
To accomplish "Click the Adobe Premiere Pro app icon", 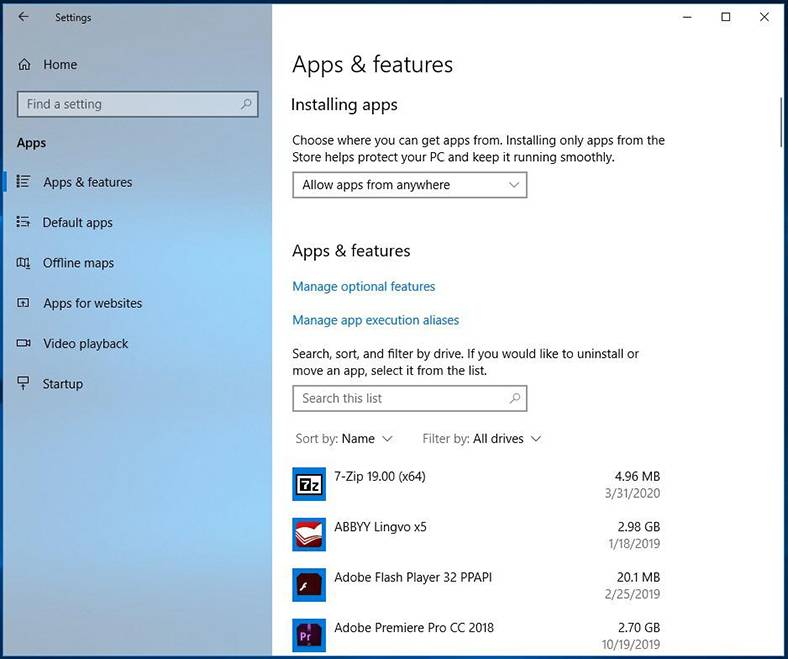I will coord(309,635).
